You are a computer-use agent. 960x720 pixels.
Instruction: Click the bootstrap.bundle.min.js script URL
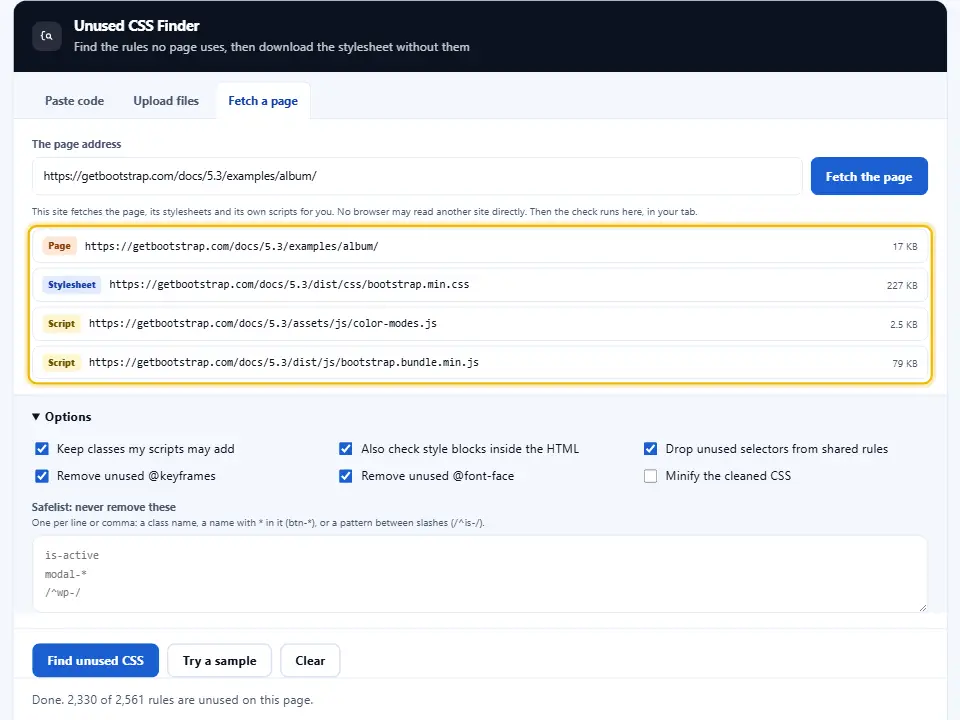[x=283, y=362]
